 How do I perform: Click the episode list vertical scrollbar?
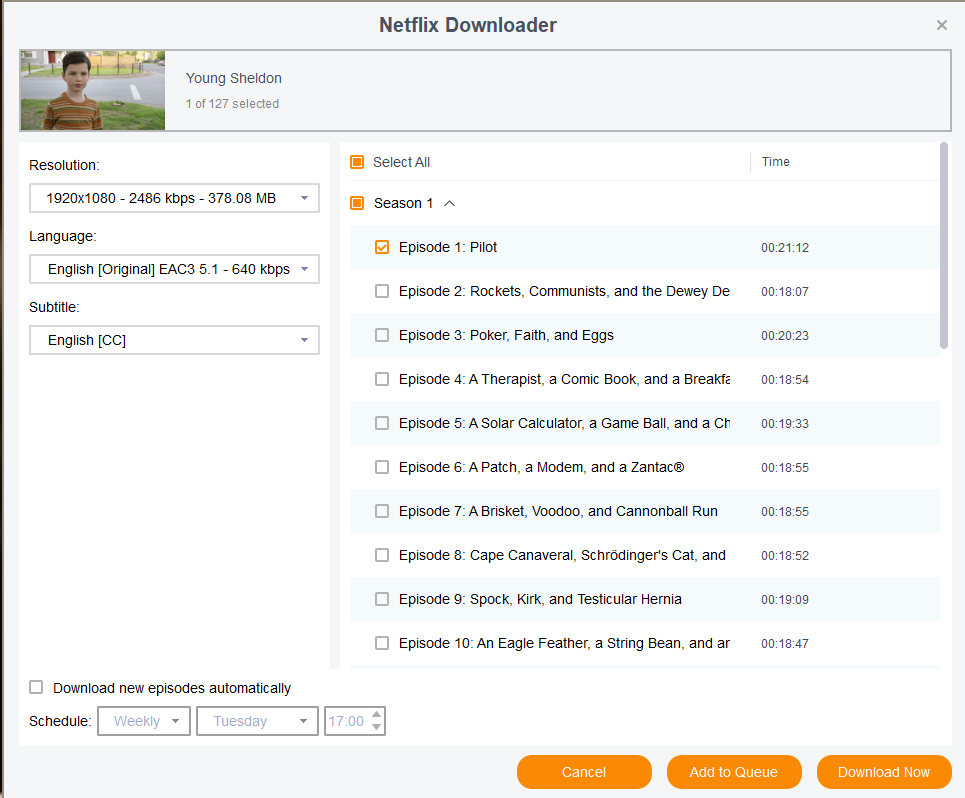944,246
